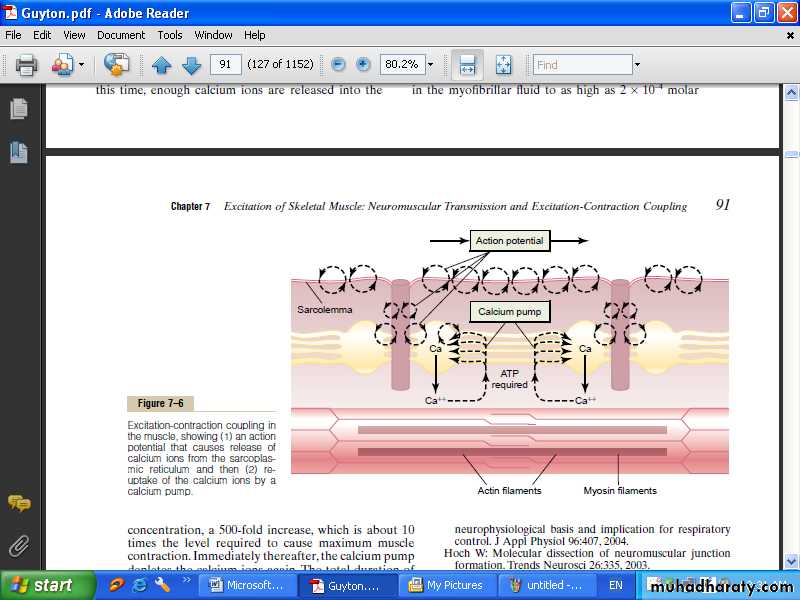This screenshot has width=800, height=600.
Task: Open the Comments panel in sidebar
Action: (18, 503)
